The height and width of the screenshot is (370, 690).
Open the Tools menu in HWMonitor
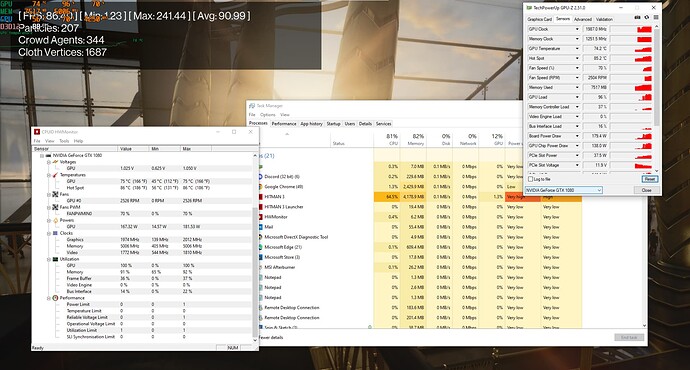pos(64,141)
